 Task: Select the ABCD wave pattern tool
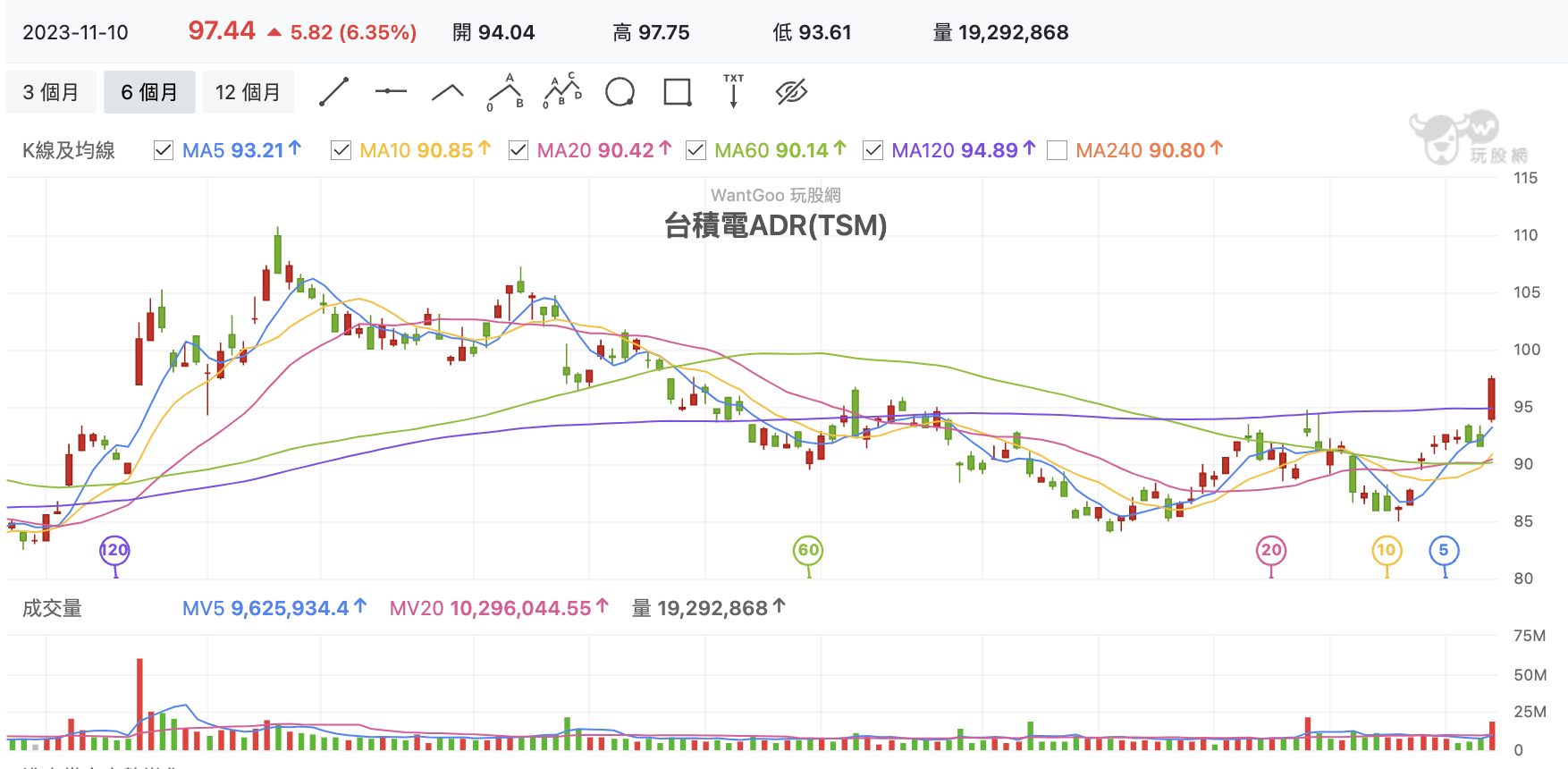pyautogui.click(x=562, y=91)
